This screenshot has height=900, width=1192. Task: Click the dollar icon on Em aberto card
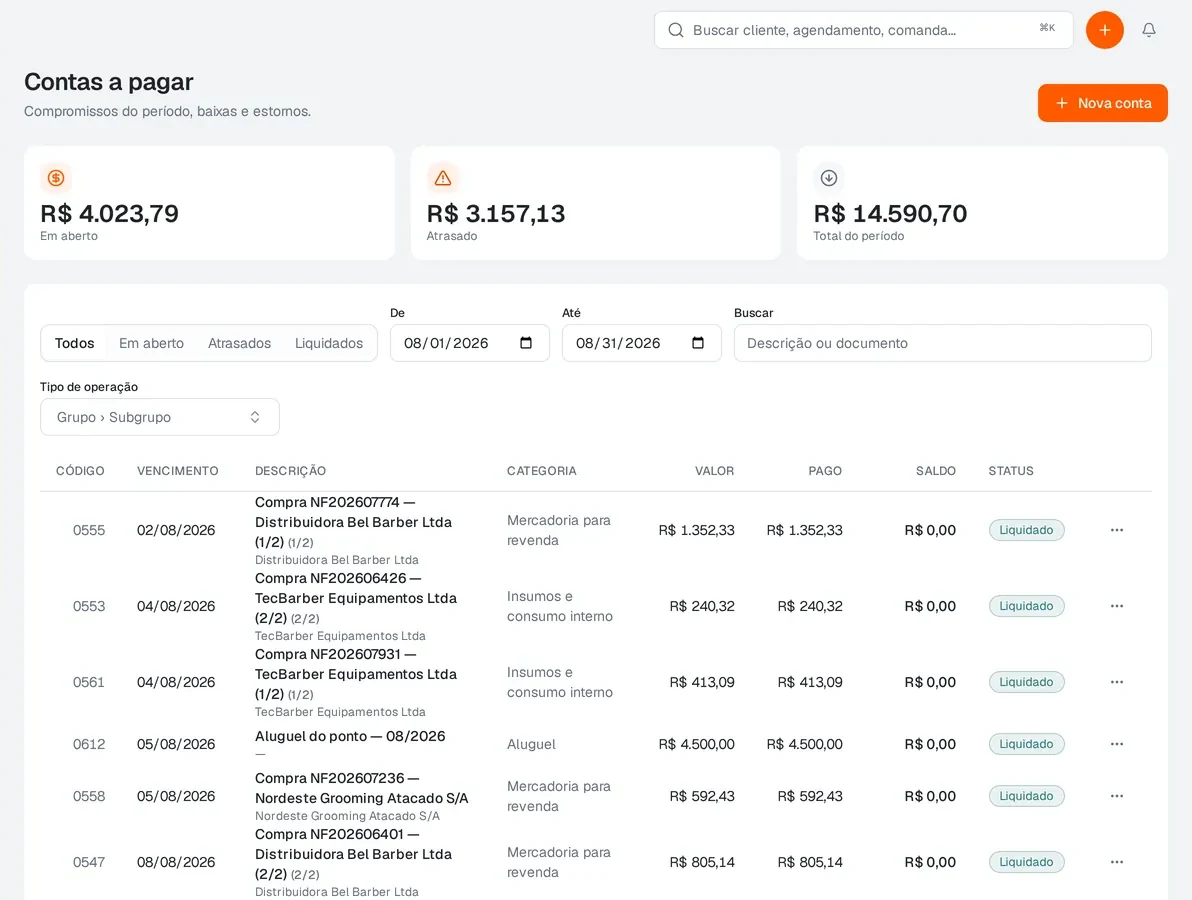55,178
